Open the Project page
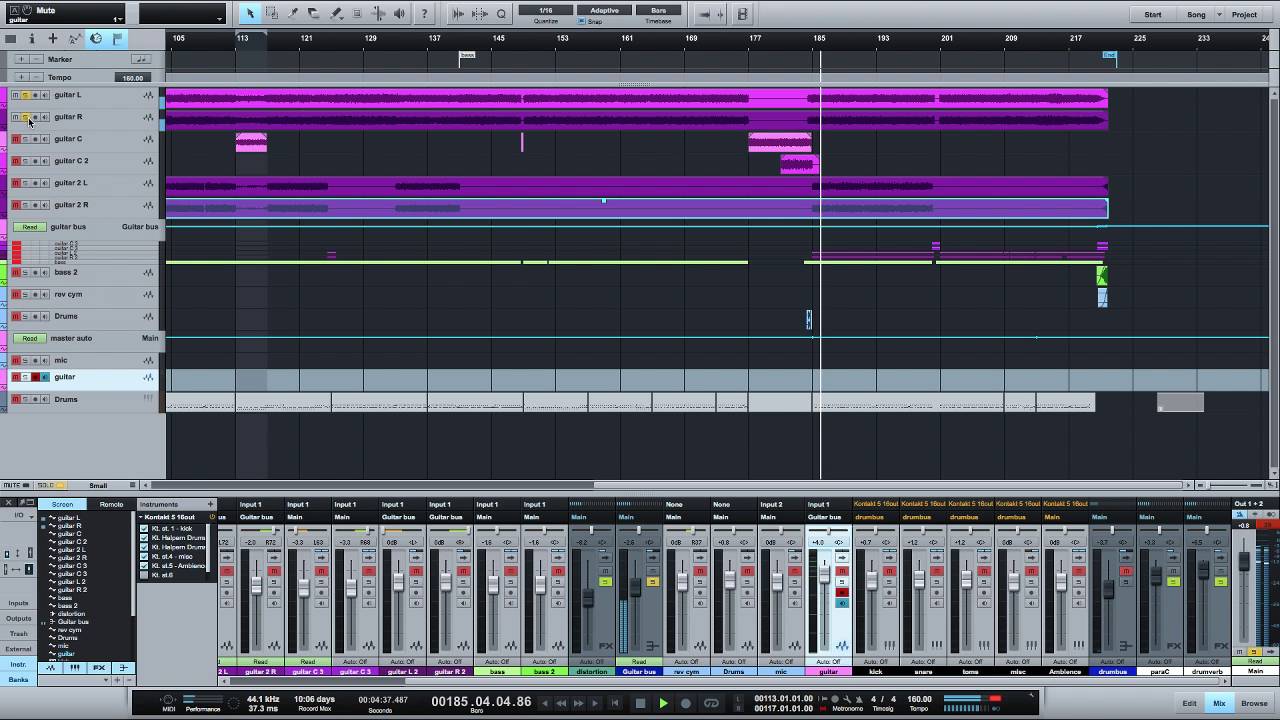The height and width of the screenshot is (720, 1280). coord(1245,14)
